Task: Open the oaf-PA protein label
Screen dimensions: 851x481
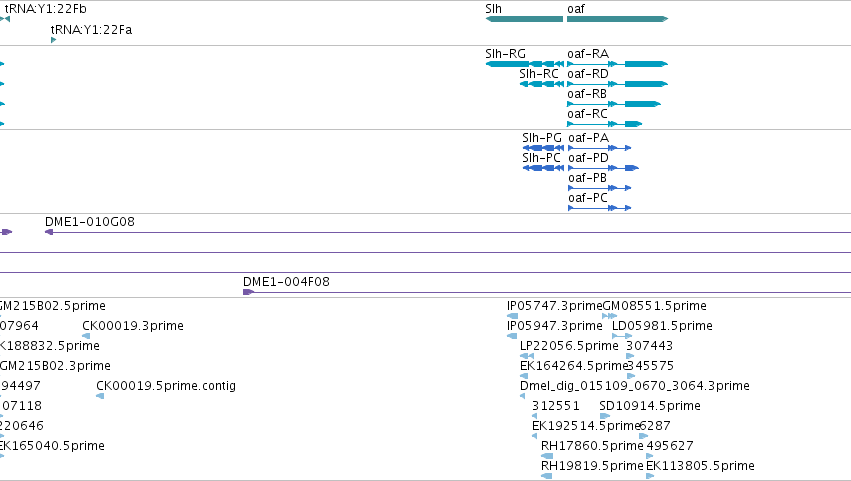Action: [x=588, y=138]
